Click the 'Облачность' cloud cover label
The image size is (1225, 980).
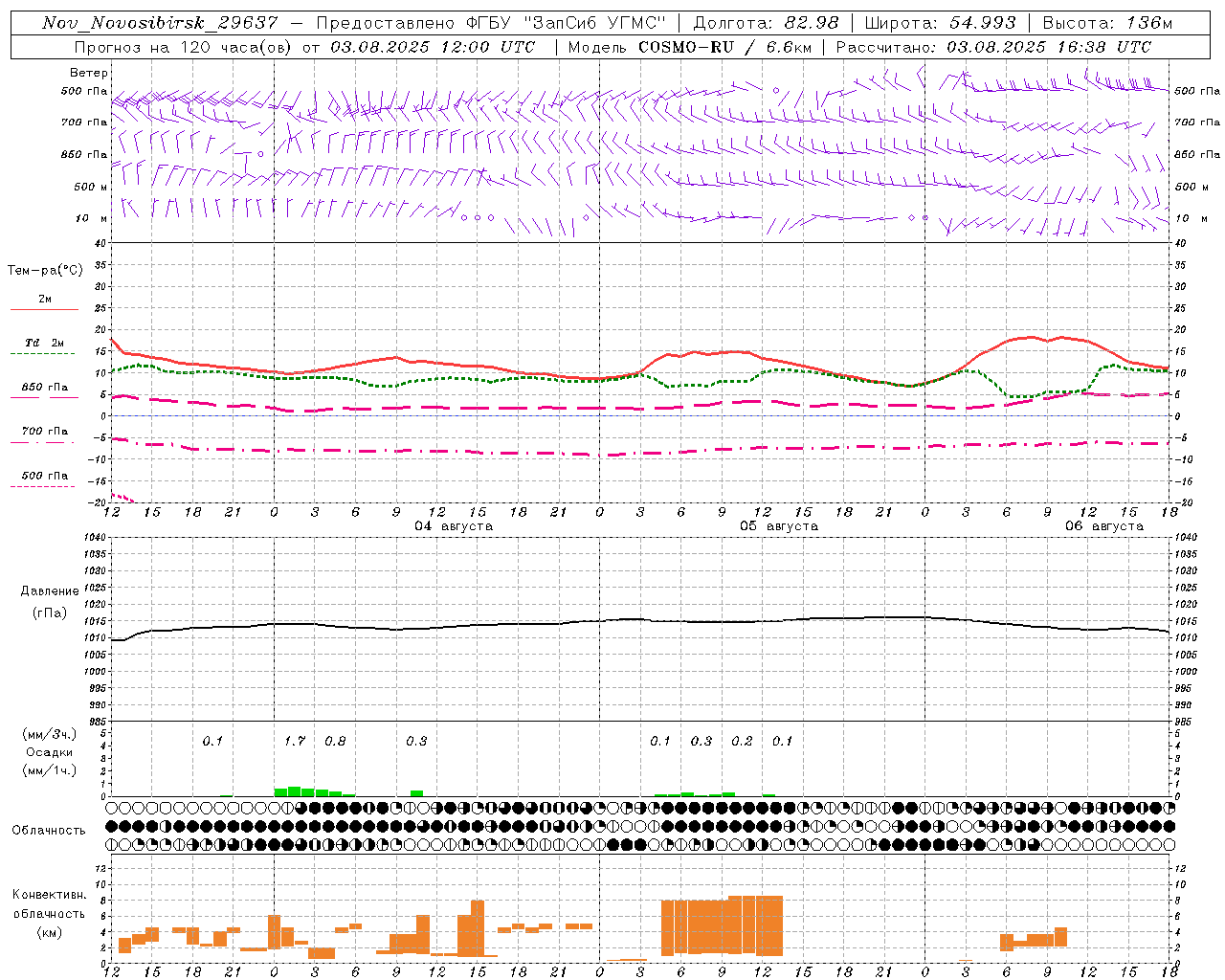point(49,831)
